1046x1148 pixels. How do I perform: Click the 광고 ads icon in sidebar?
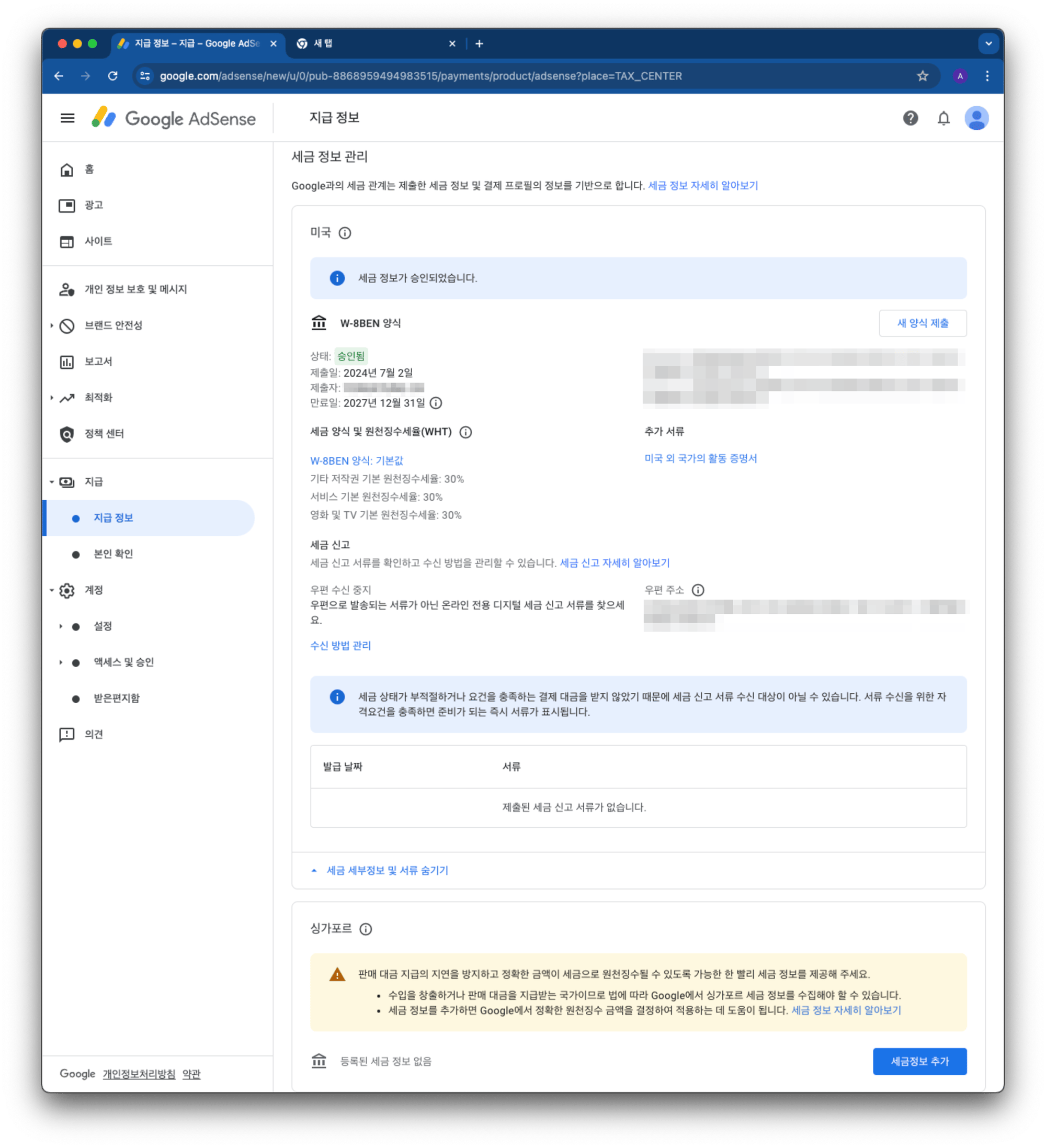(x=66, y=205)
